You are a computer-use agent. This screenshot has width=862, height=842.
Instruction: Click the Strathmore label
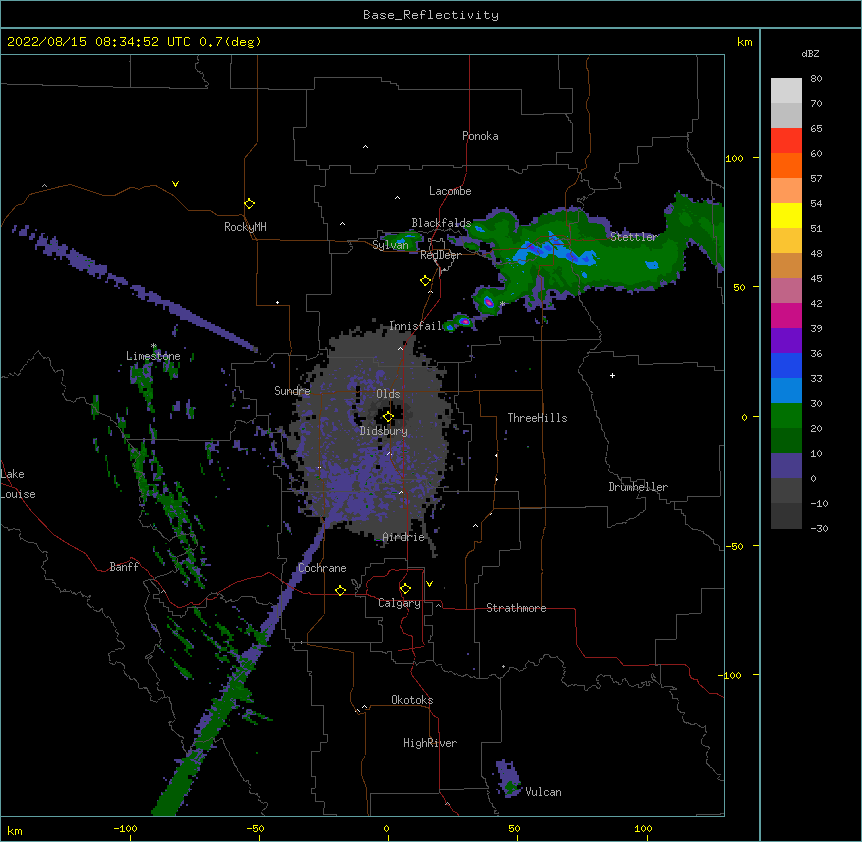(x=516, y=608)
